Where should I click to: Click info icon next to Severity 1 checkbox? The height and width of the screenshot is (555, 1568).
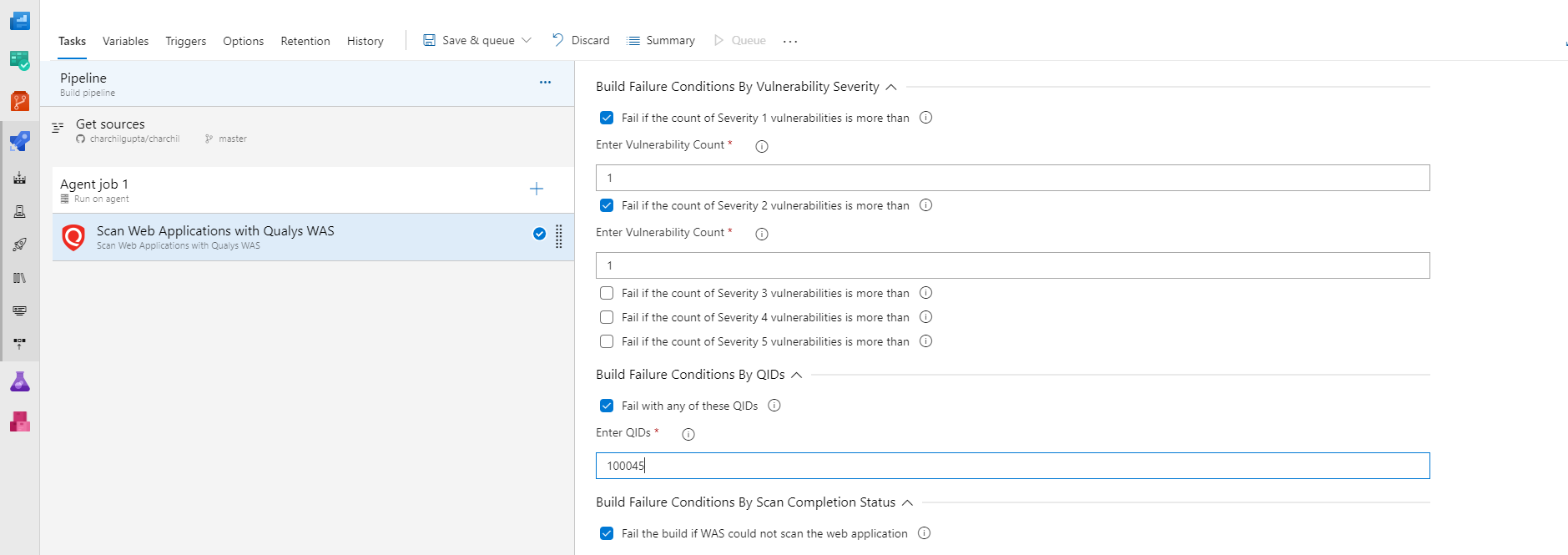(925, 118)
